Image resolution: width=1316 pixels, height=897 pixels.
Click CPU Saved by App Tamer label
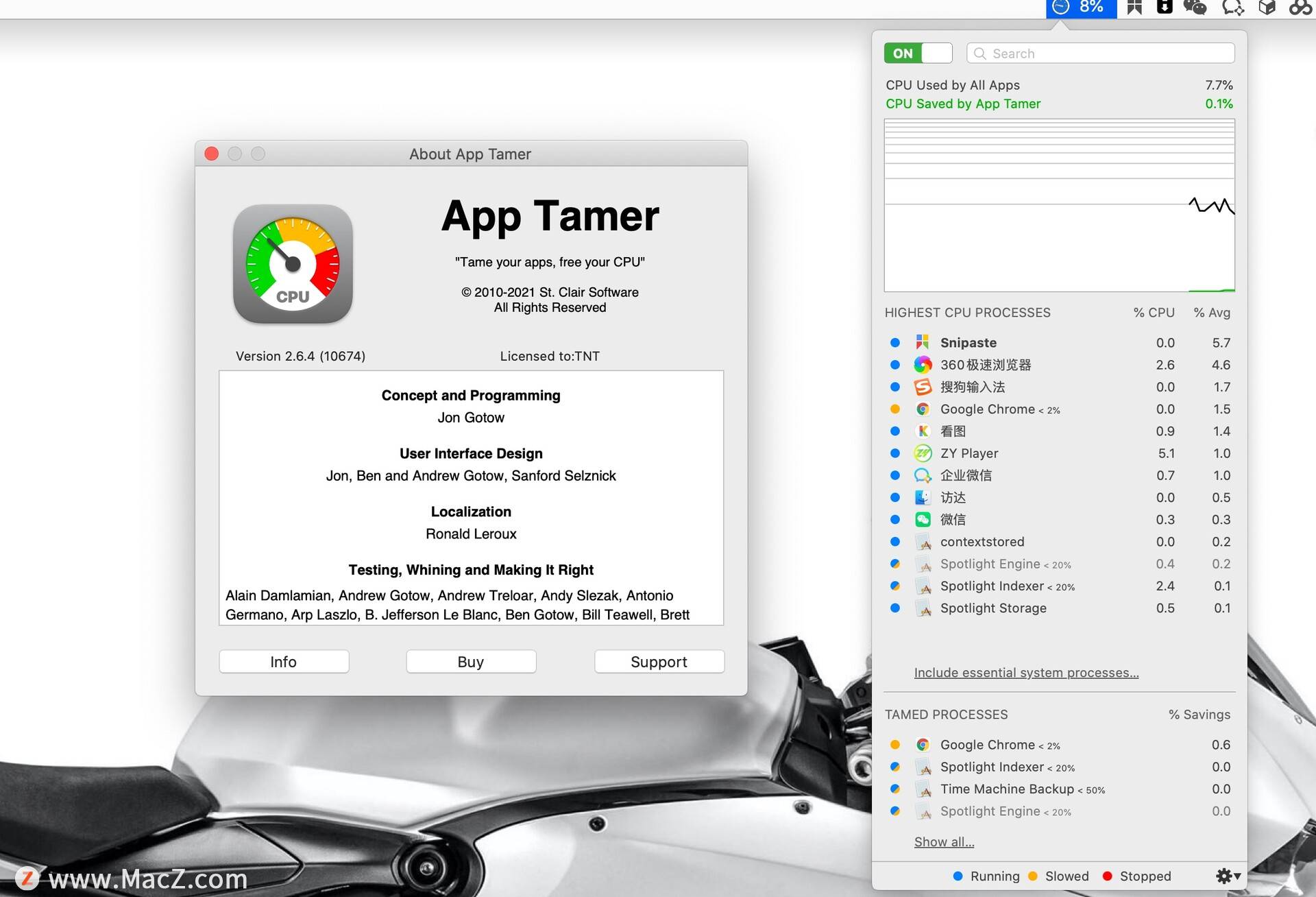pos(963,104)
